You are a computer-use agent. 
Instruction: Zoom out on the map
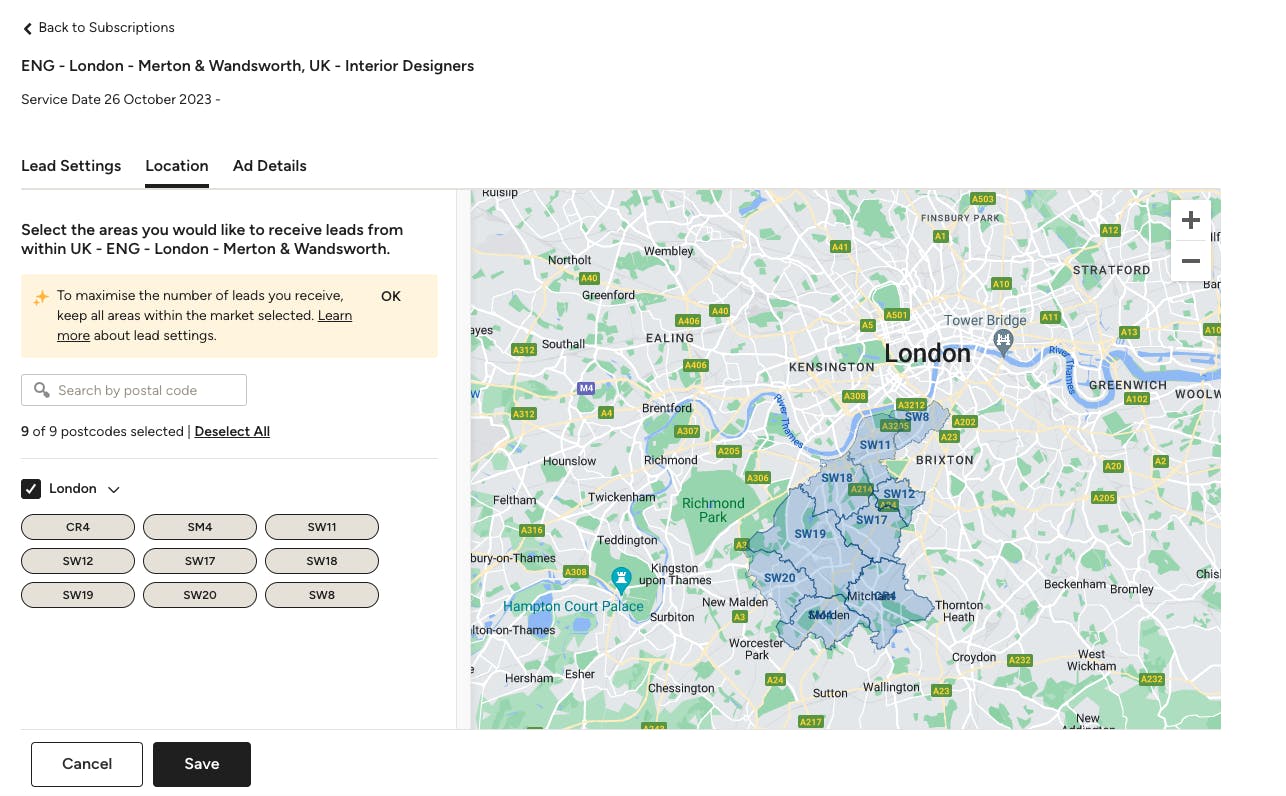(1191, 261)
